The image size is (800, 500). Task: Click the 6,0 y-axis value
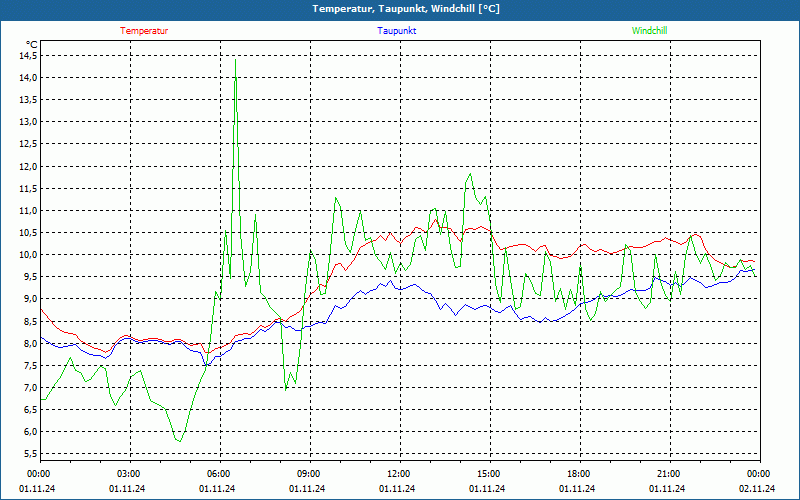click(31, 432)
